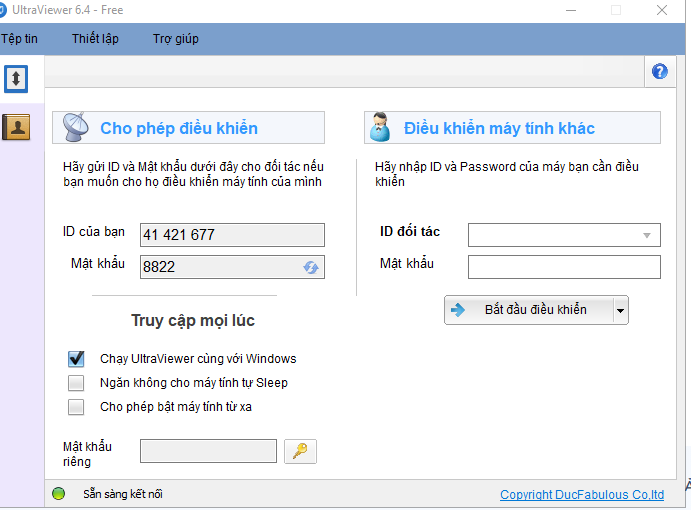Open the Copyright DucFabulous Co.ltd link
691x510 pixels.
click(x=582, y=495)
